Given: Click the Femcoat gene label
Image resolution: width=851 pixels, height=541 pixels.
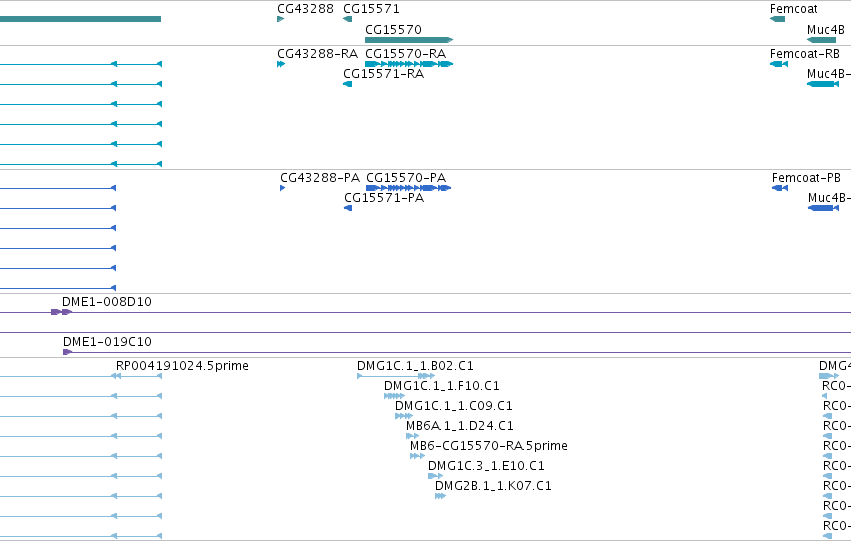Looking at the screenshot, I should click(793, 9).
